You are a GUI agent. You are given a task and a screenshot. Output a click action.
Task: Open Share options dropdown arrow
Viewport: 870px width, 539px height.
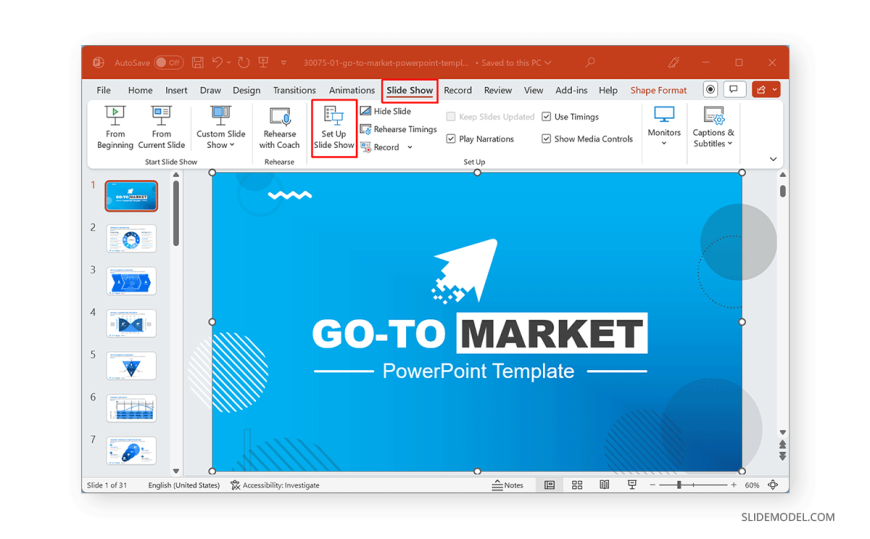click(x=775, y=89)
